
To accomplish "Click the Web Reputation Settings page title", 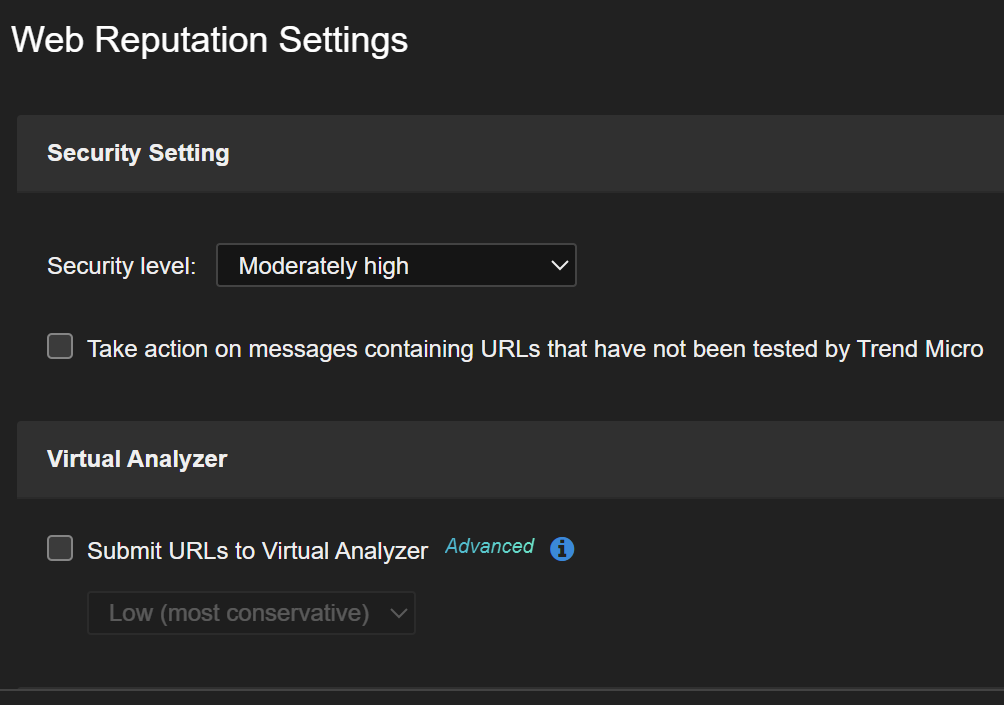I will 209,40.
